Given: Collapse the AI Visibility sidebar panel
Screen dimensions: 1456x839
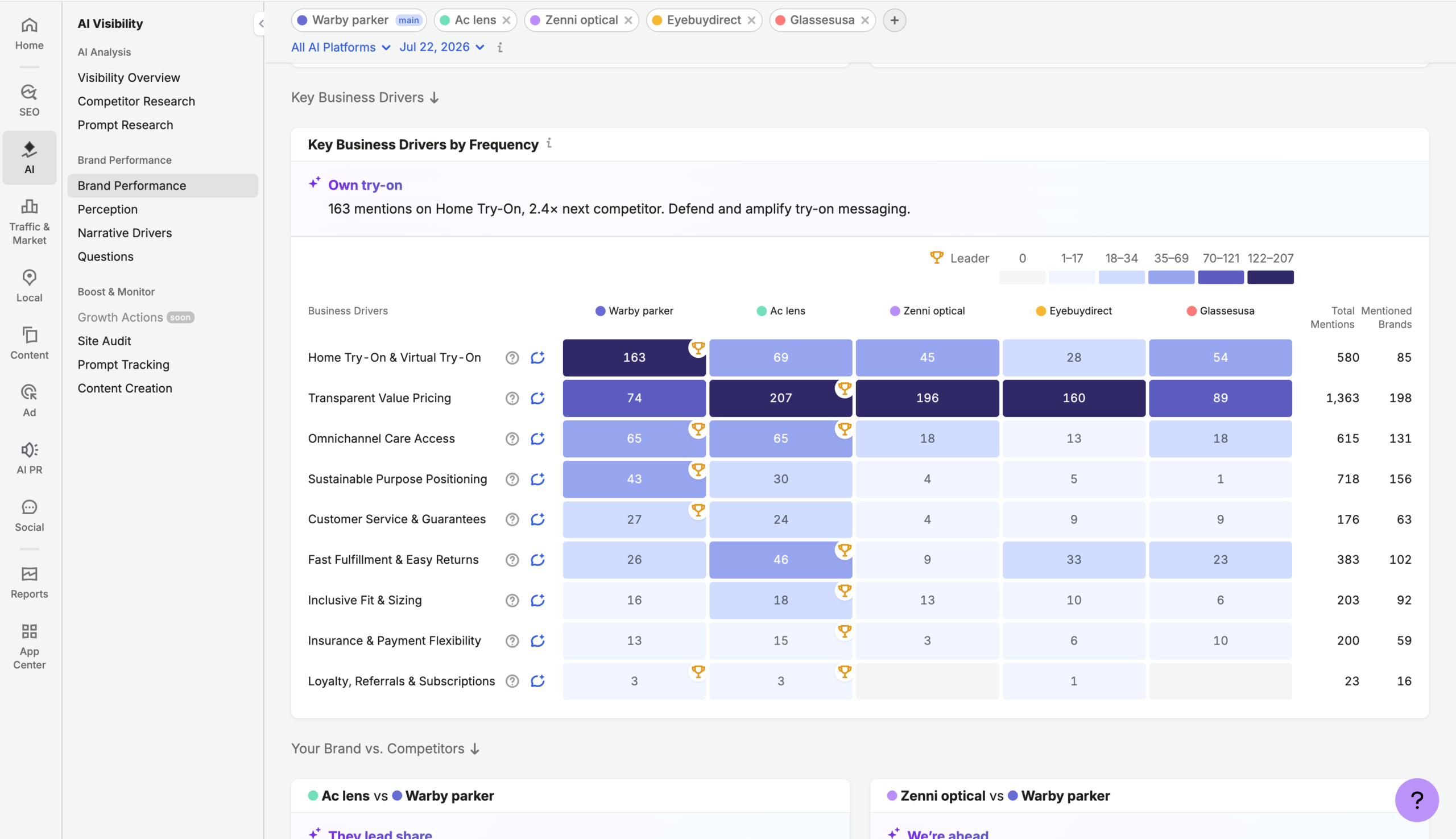Looking at the screenshot, I should point(261,24).
